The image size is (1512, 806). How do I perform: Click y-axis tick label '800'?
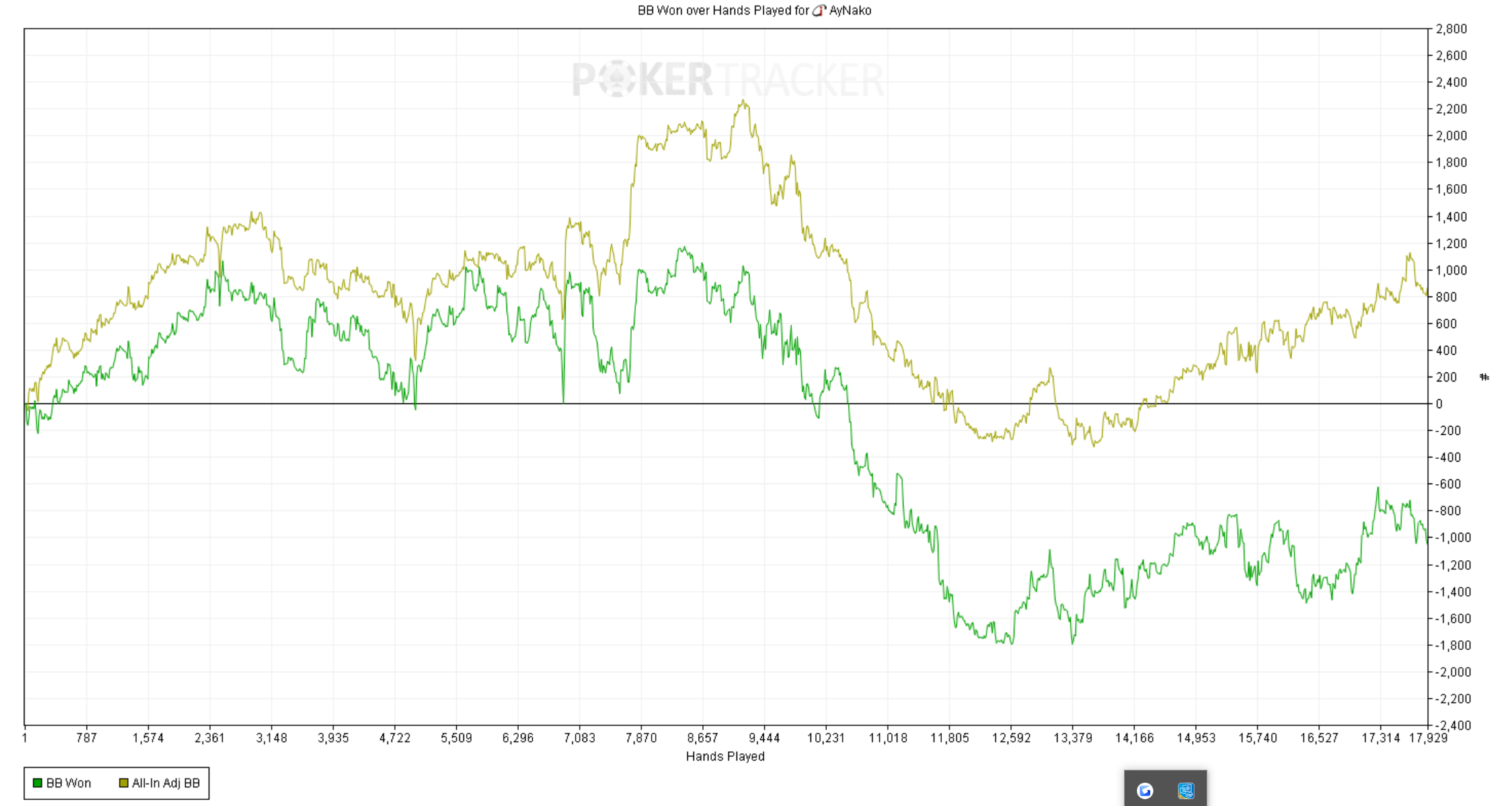point(1446,297)
